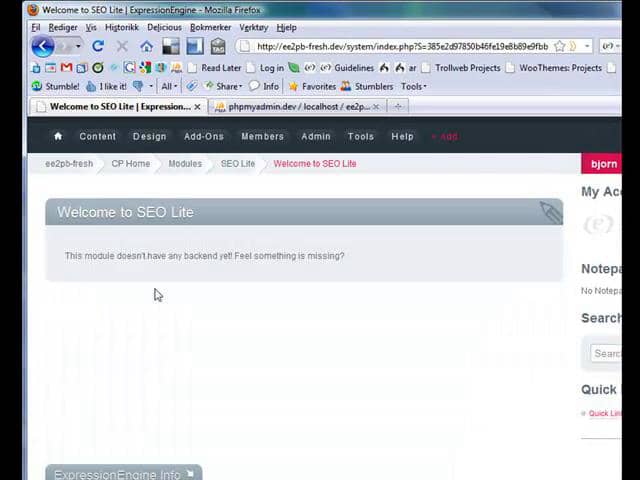Screen dimensions: 640x480
Task: Open the WooThemes: Projects bookmark
Action: pyautogui.click(x=554, y=68)
